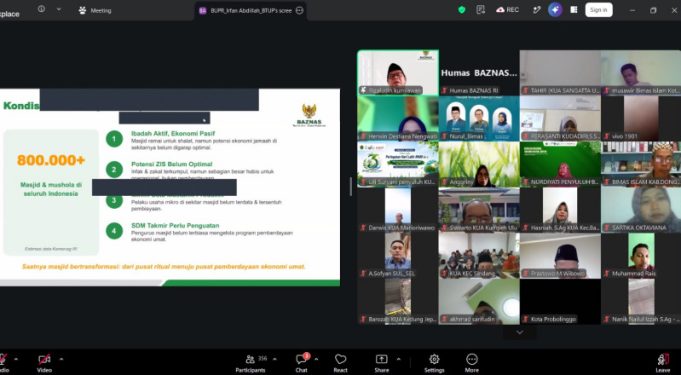
Task: Open the Participants panel
Action: (250, 363)
